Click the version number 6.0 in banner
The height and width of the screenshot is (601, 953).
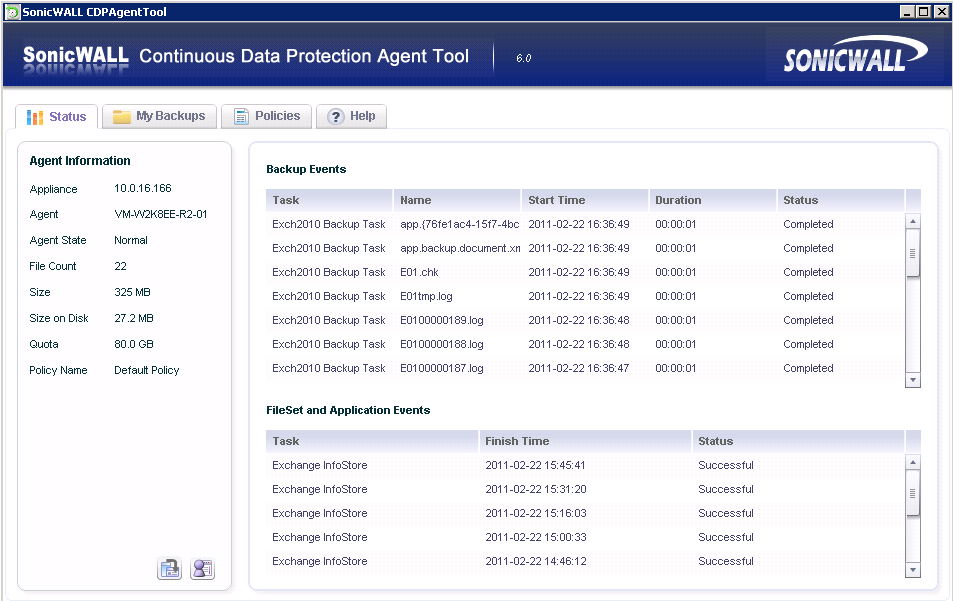[x=523, y=58]
